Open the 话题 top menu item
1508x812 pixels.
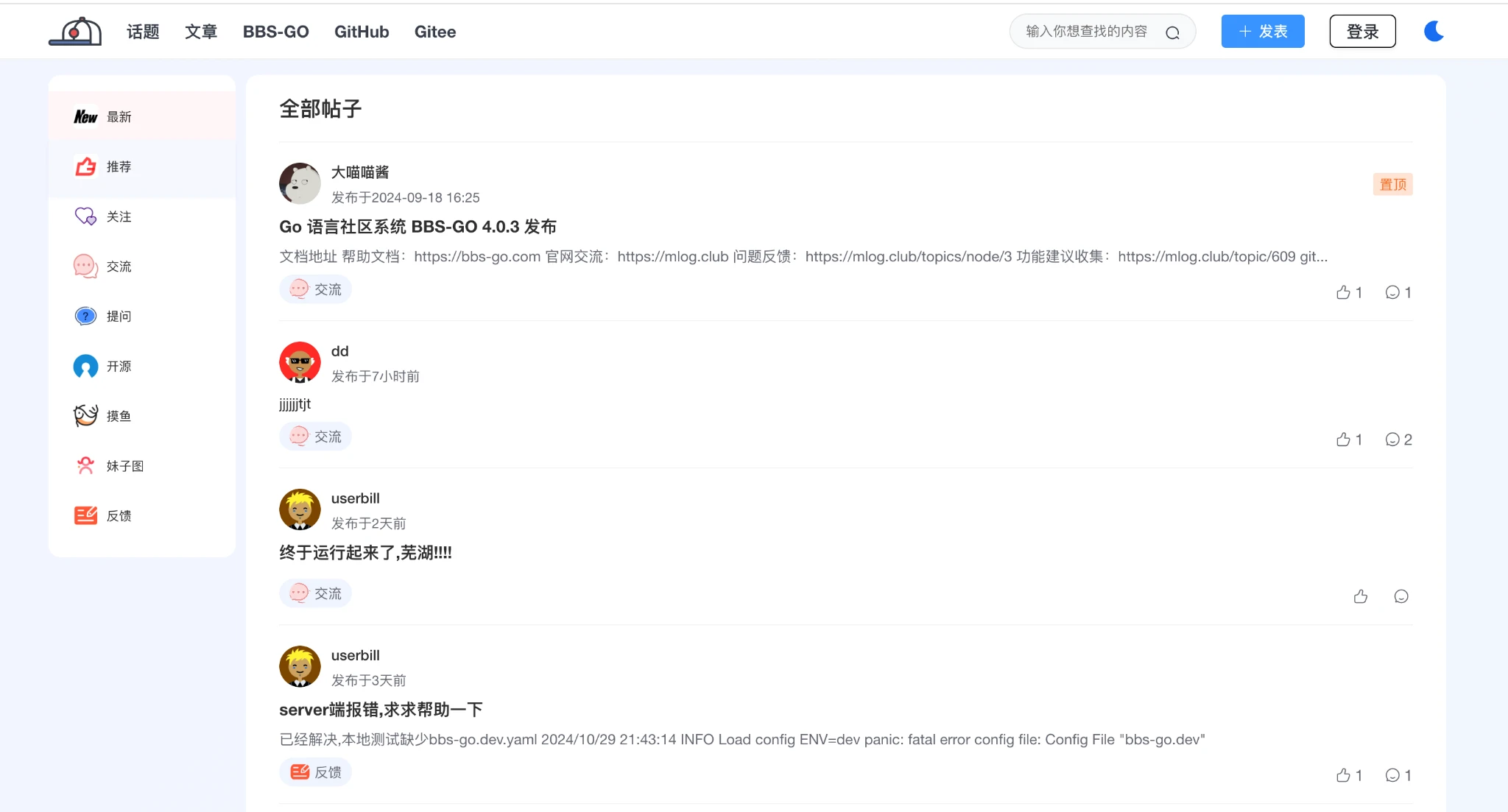click(x=143, y=32)
